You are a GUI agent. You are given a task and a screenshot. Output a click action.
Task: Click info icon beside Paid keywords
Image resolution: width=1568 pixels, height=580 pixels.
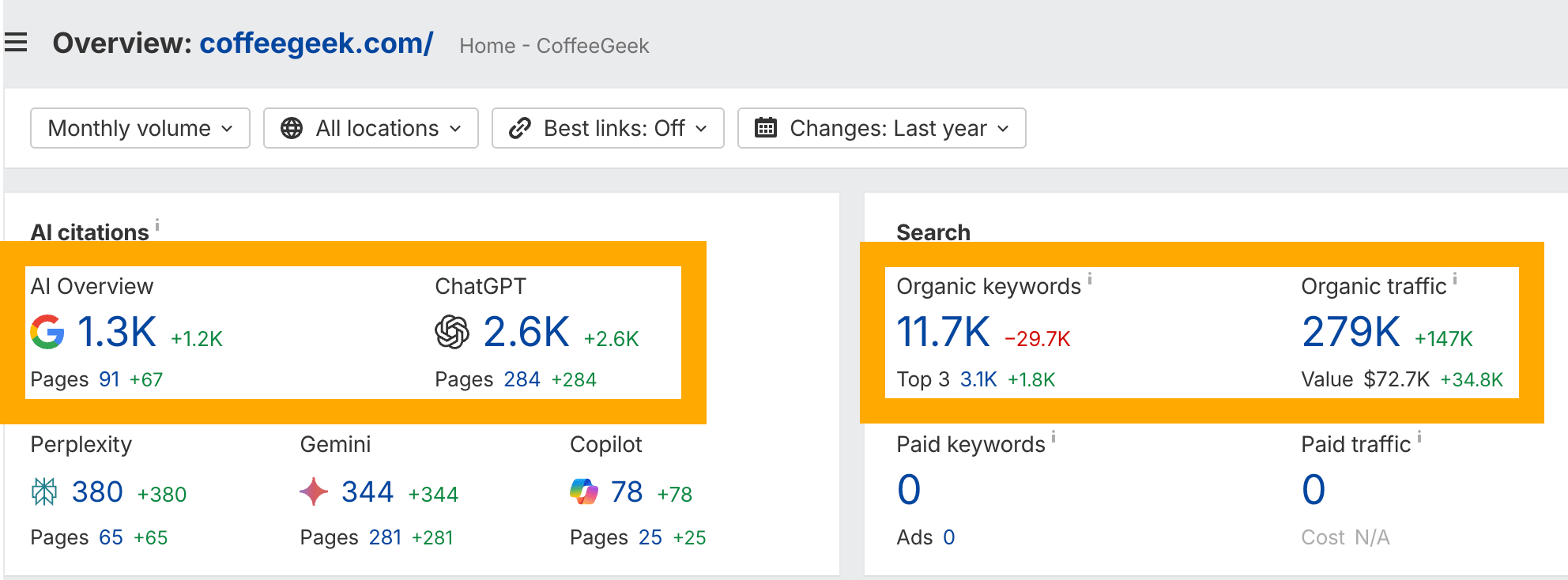click(1053, 436)
